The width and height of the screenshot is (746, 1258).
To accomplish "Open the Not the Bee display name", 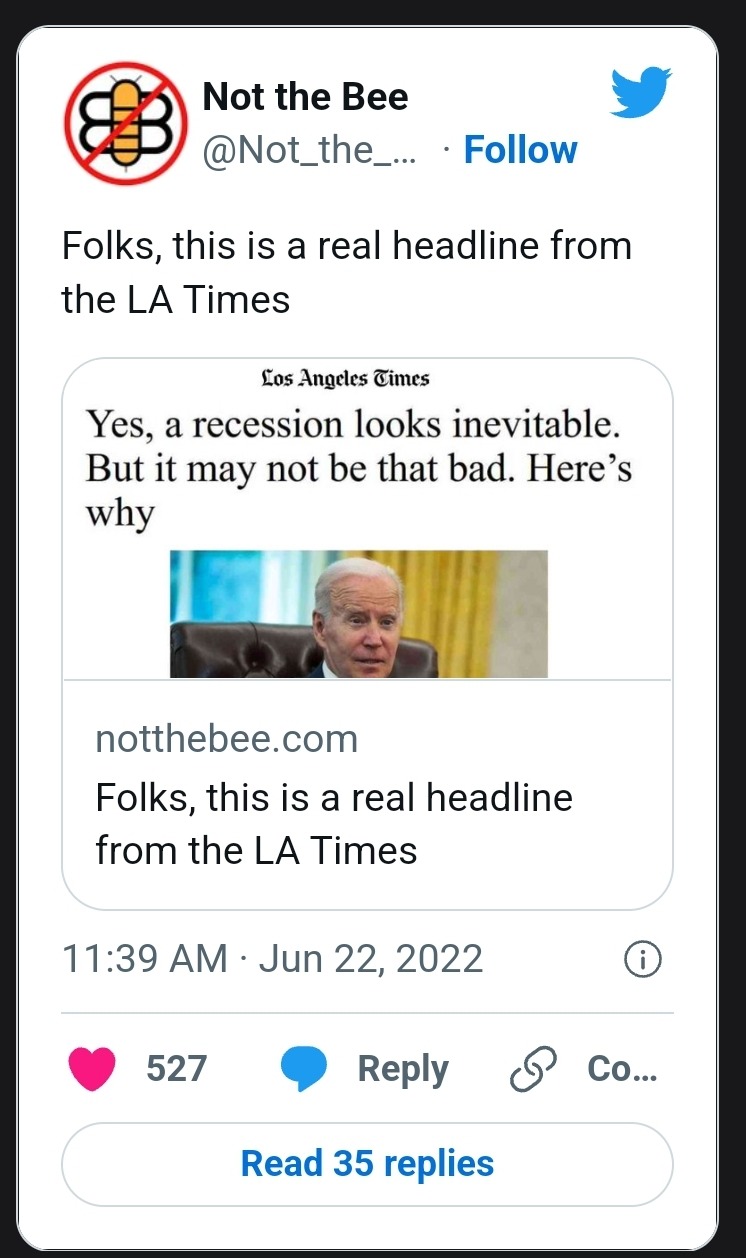I will pos(305,97).
